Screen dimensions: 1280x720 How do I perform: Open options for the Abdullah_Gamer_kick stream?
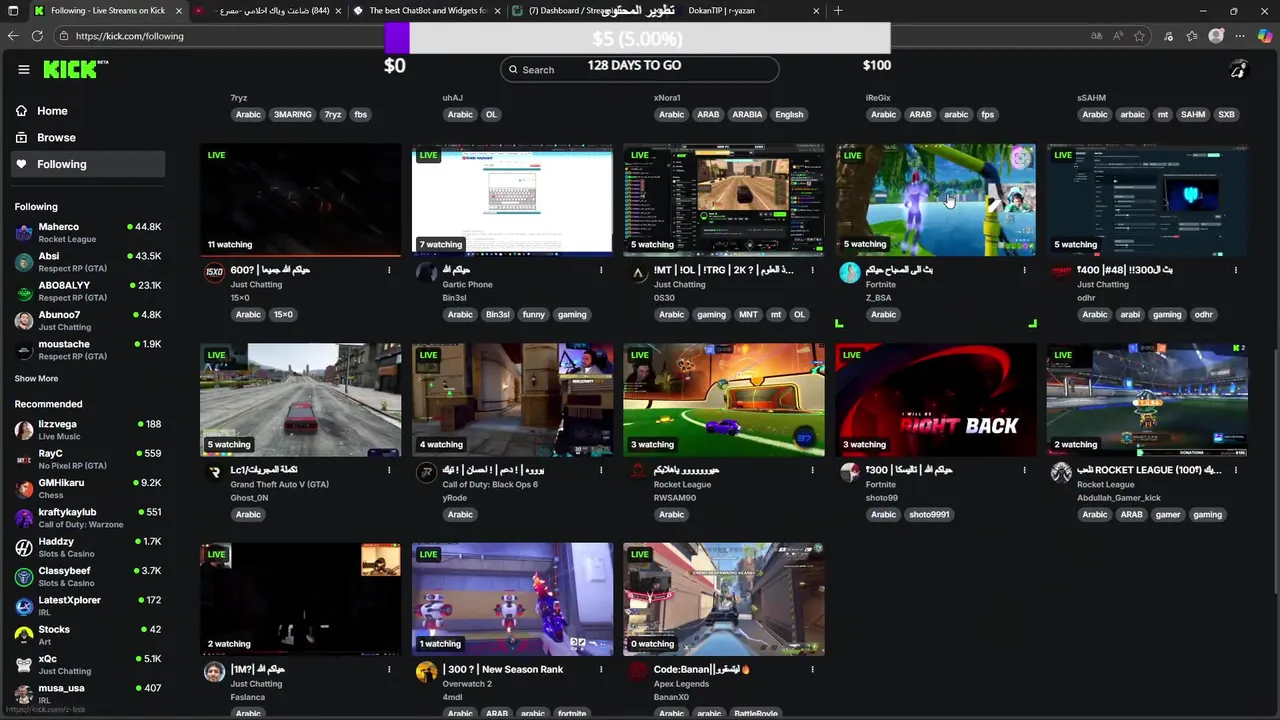pos(1236,470)
